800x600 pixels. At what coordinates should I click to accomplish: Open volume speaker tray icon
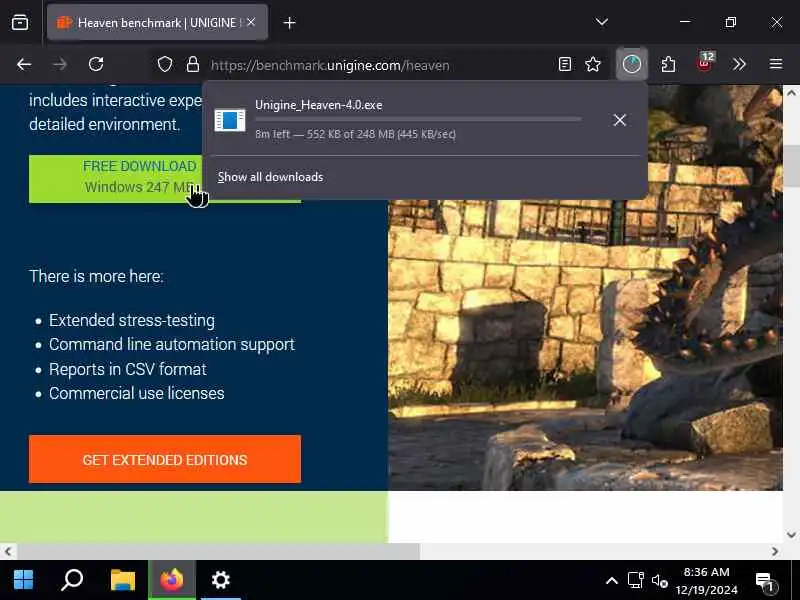(659, 581)
